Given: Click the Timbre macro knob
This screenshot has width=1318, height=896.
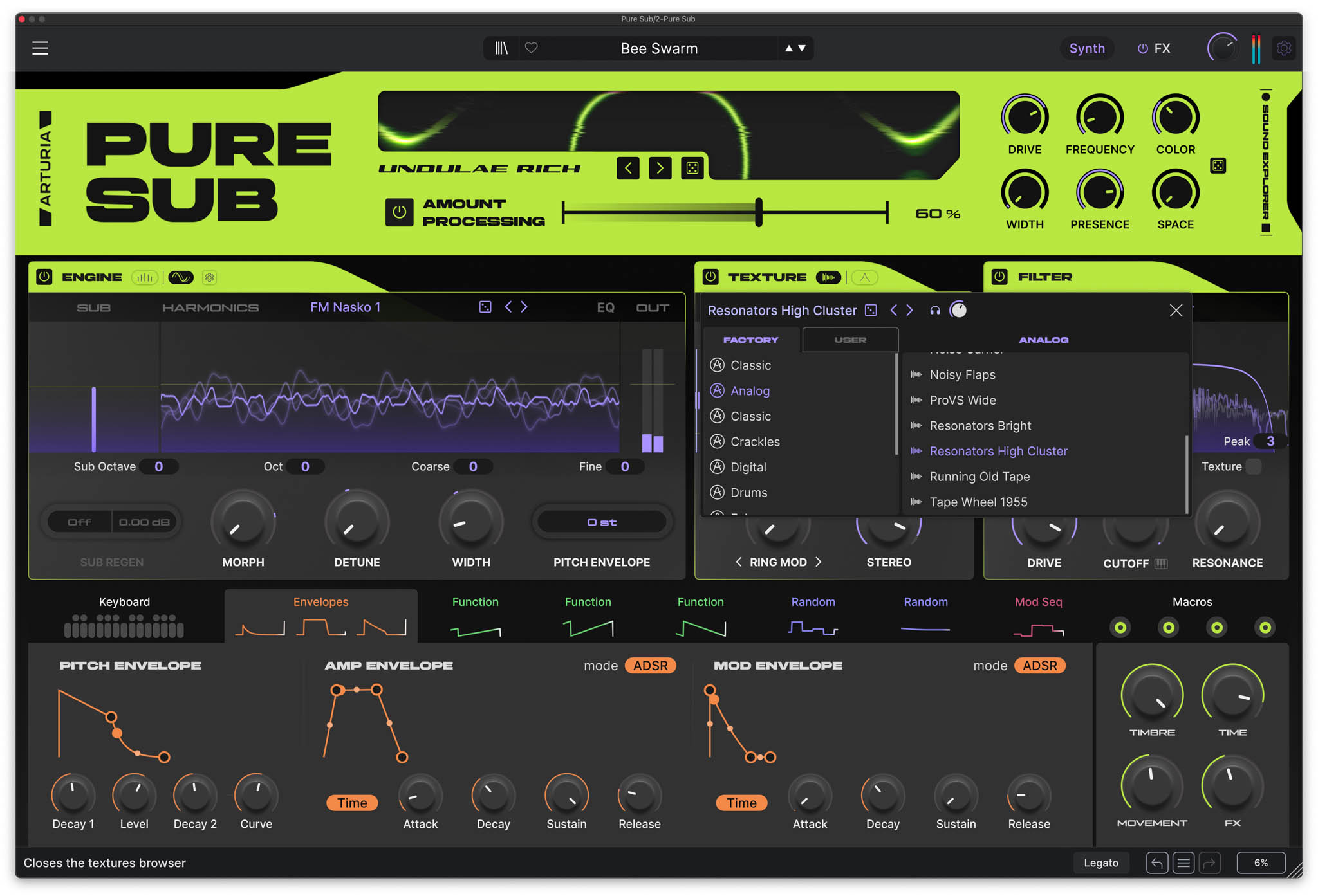Looking at the screenshot, I should (1152, 695).
